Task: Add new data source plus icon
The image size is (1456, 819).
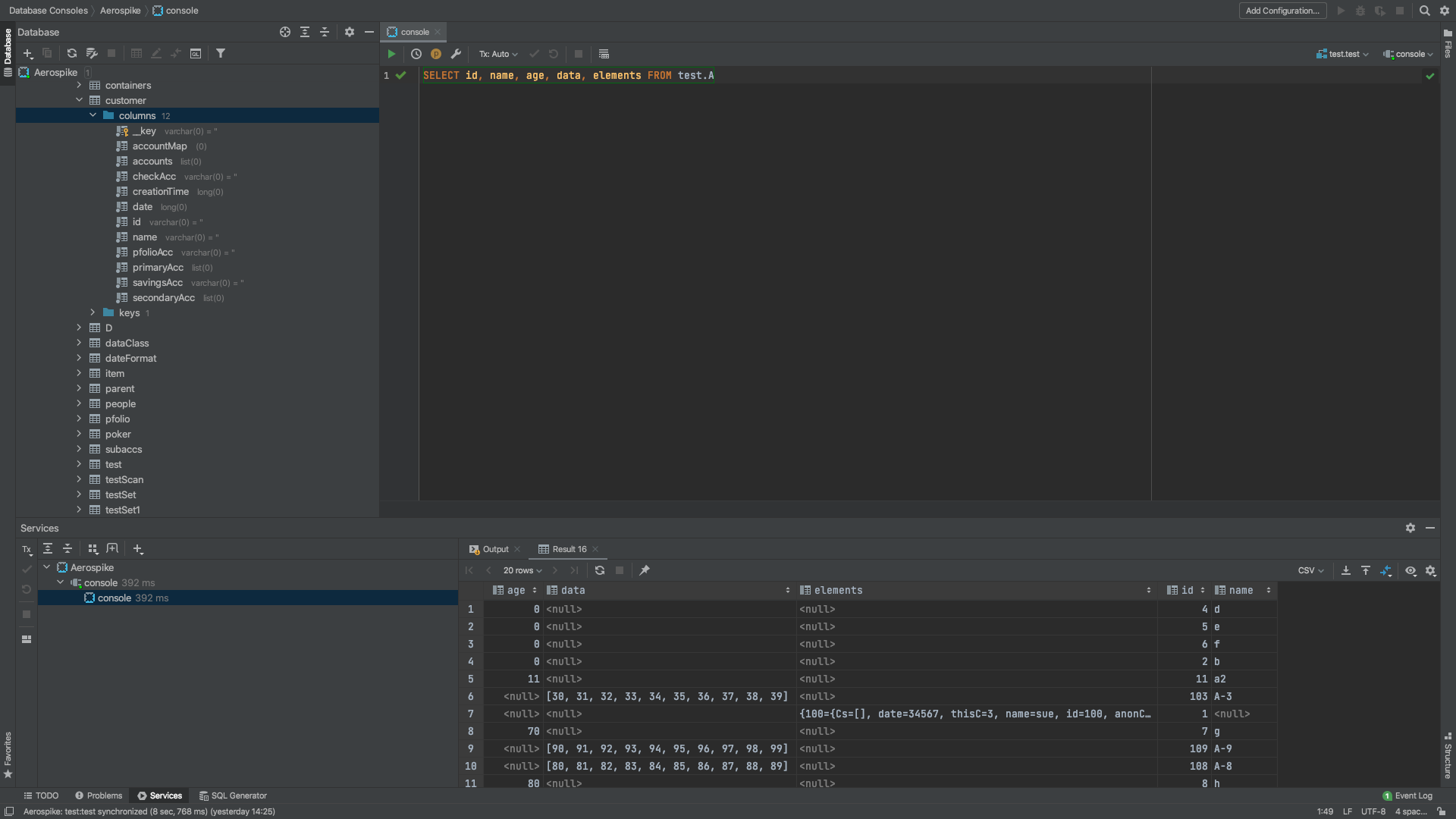Action: [28, 54]
